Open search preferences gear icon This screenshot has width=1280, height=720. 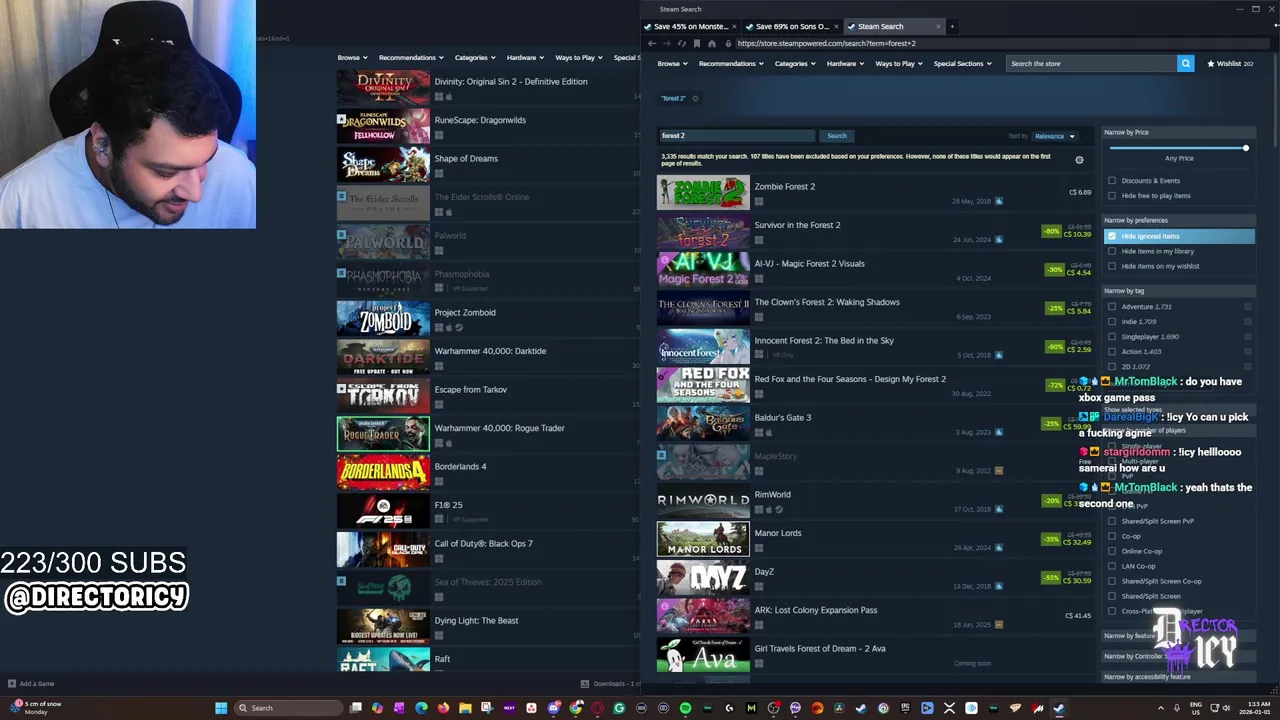point(1079,160)
